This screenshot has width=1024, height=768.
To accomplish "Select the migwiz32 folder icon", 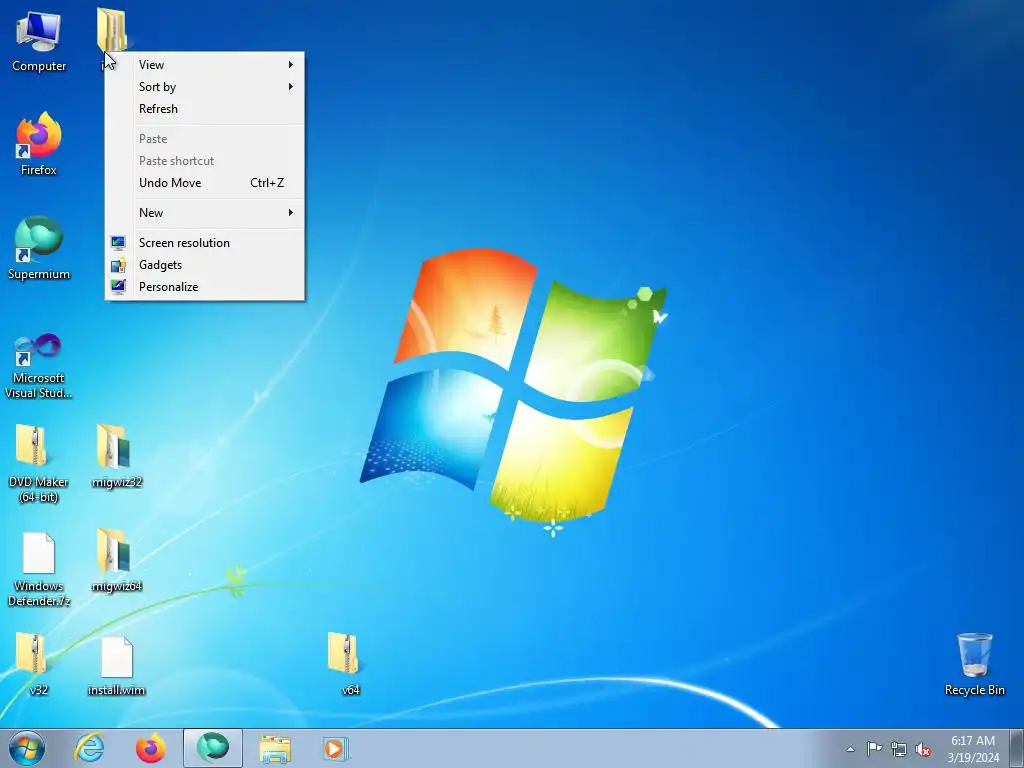I will (x=116, y=456).
